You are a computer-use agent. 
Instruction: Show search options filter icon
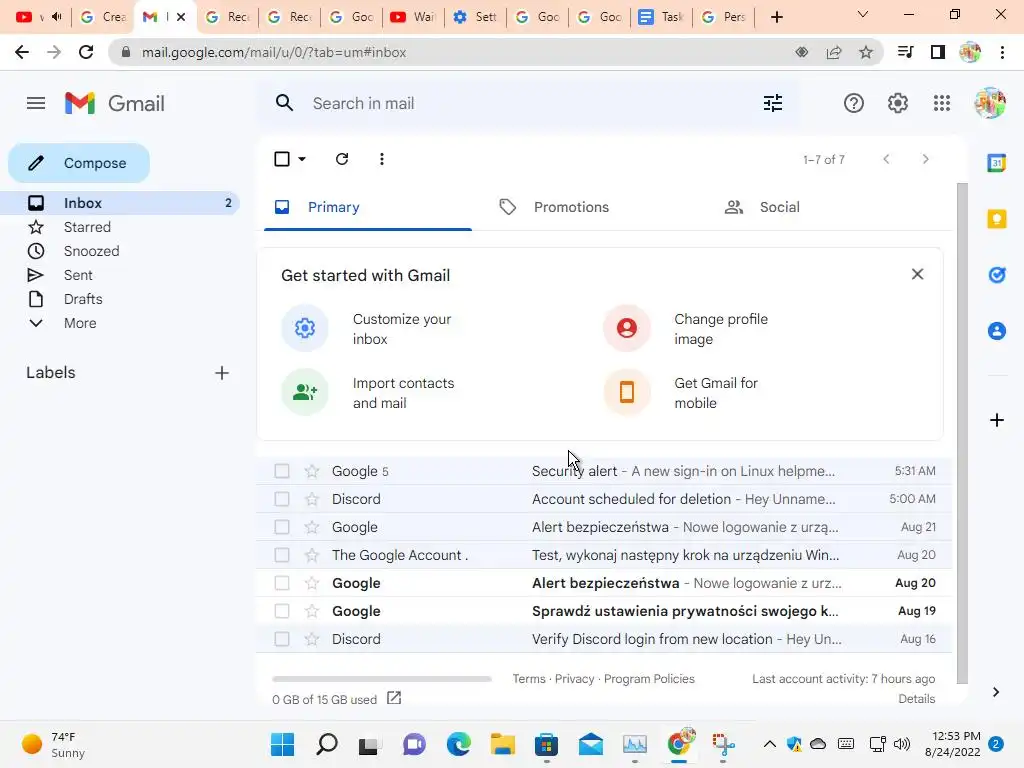pyautogui.click(x=773, y=103)
